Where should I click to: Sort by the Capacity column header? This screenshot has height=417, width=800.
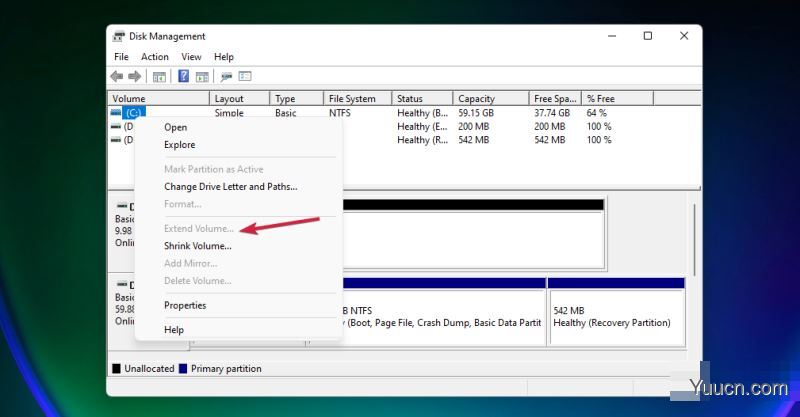(491, 99)
